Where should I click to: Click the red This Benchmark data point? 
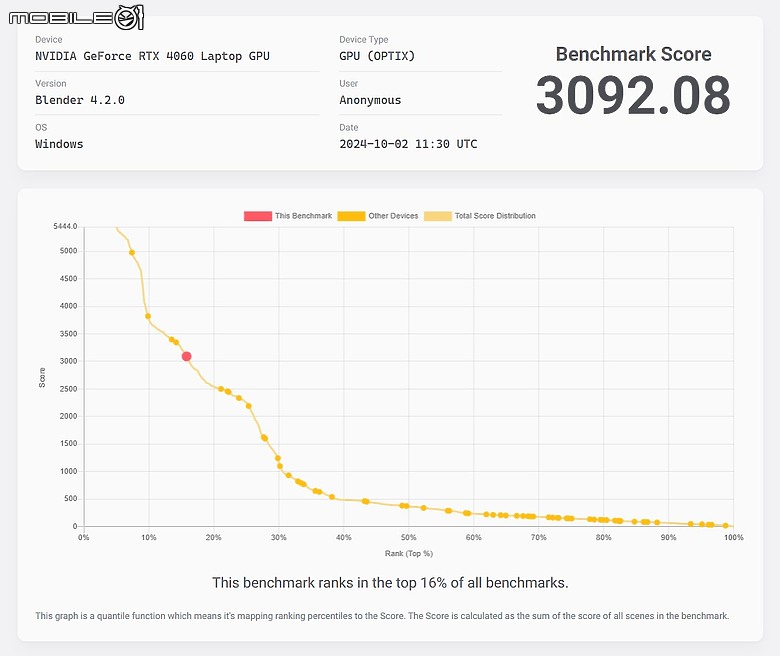point(187,356)
